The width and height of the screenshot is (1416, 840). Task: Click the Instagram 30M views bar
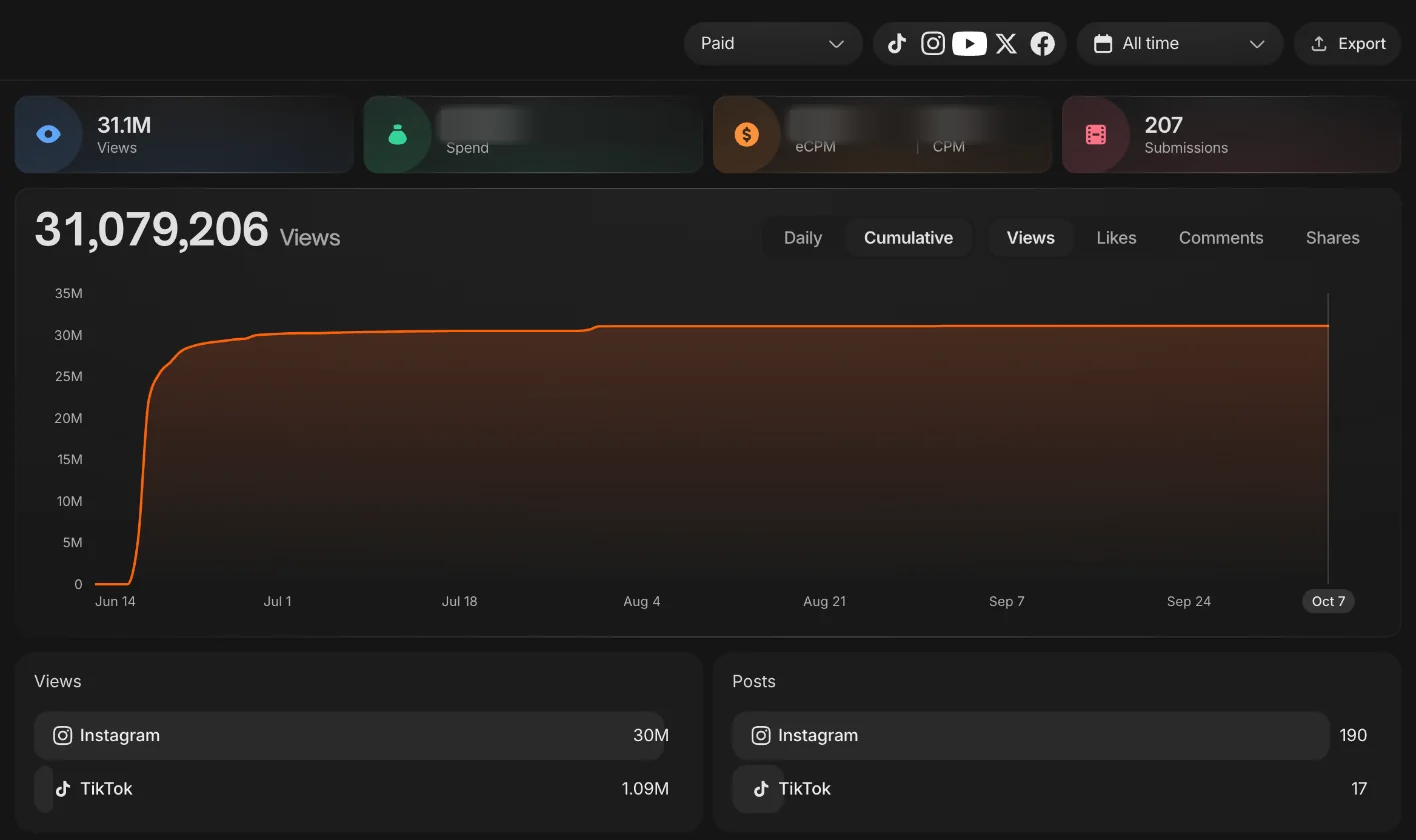coord(351,735)
